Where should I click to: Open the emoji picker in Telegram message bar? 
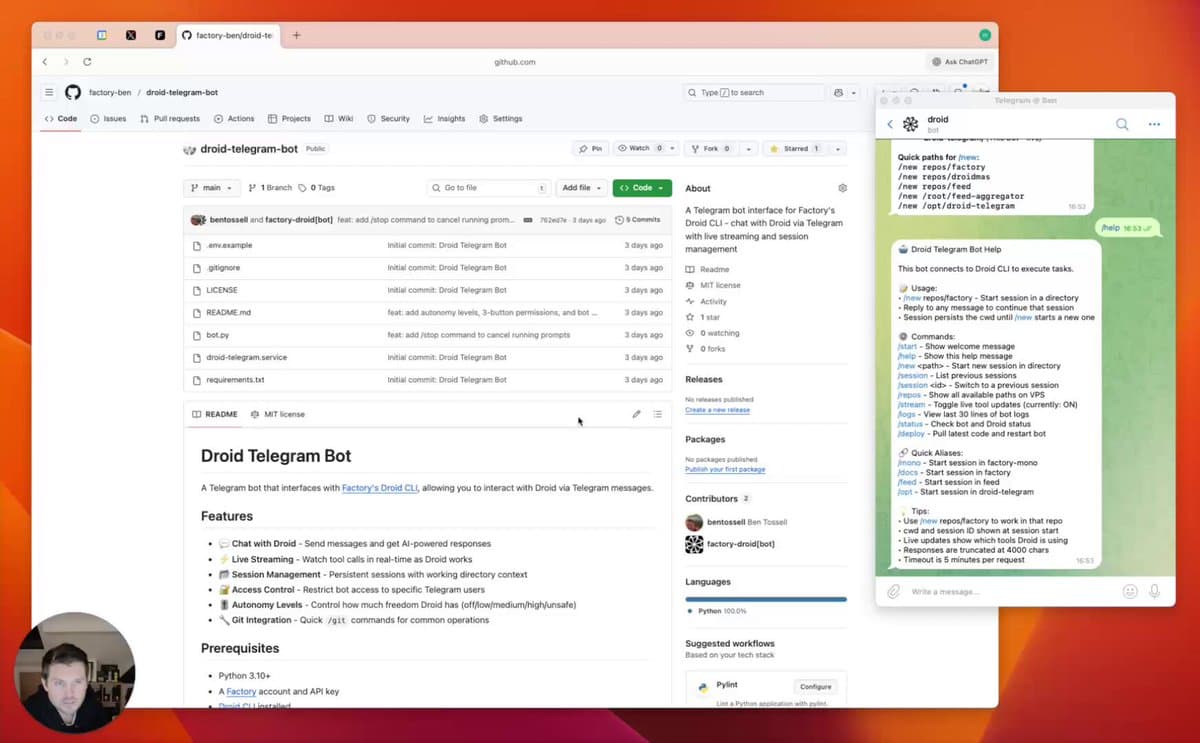(1130, 591)
